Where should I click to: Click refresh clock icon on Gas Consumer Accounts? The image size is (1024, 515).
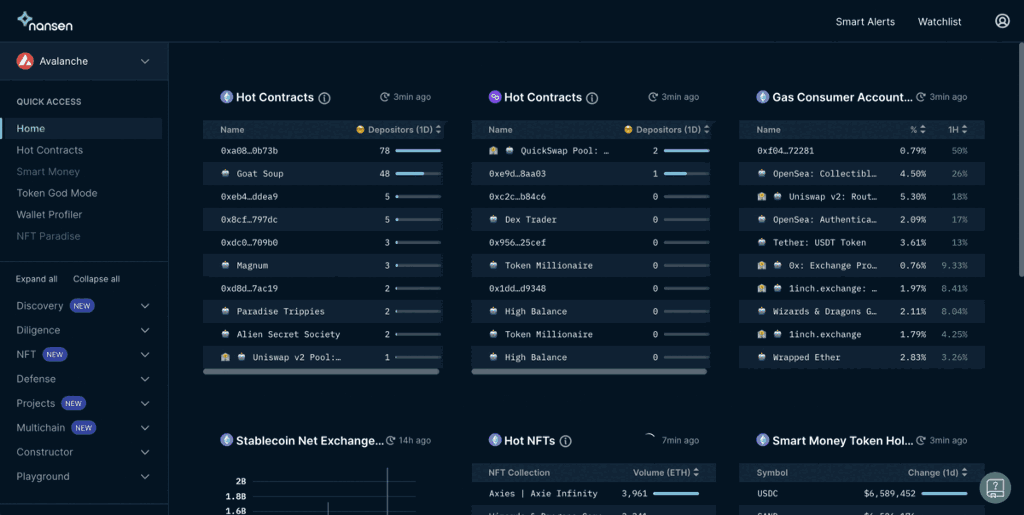pyautogui.click(x=921, y=97)
